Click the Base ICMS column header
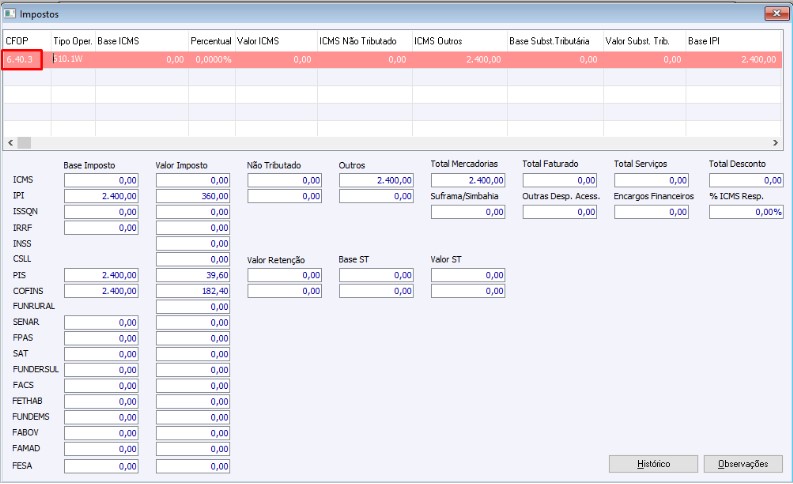The width and height of the screenshot is (793, 484). pos(142,41)
